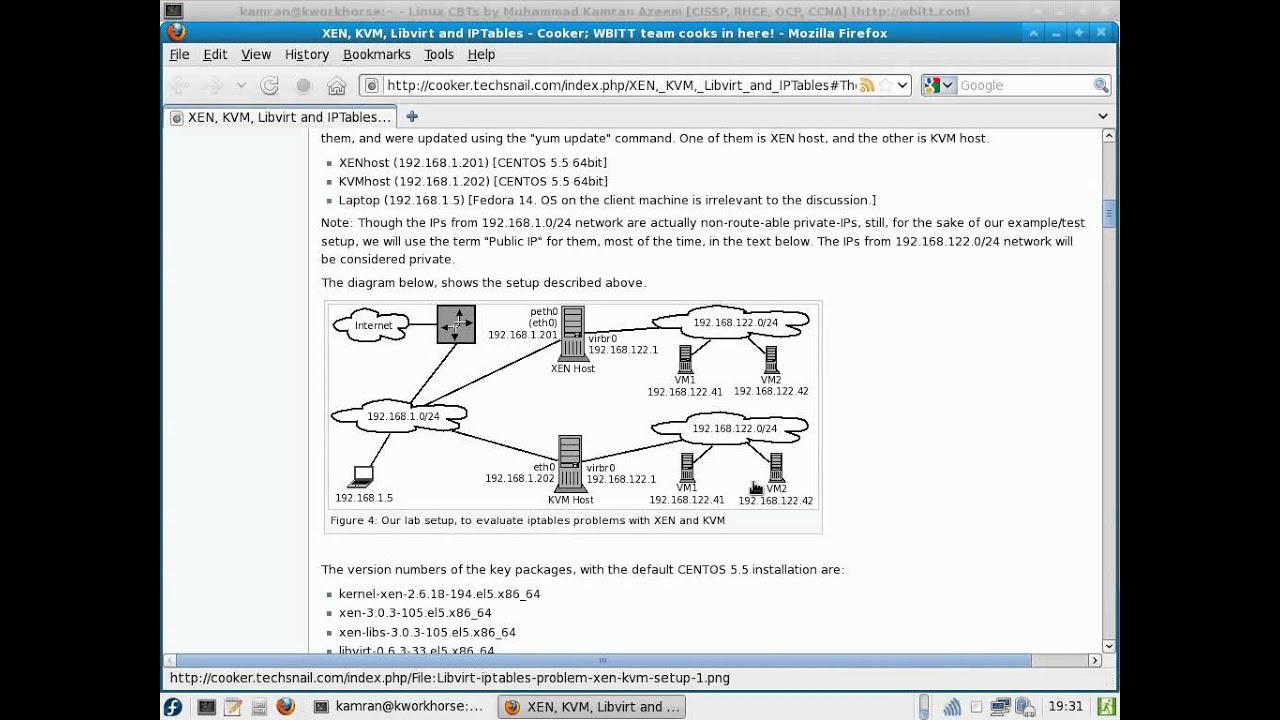Open the File menu

coord(179,55)
